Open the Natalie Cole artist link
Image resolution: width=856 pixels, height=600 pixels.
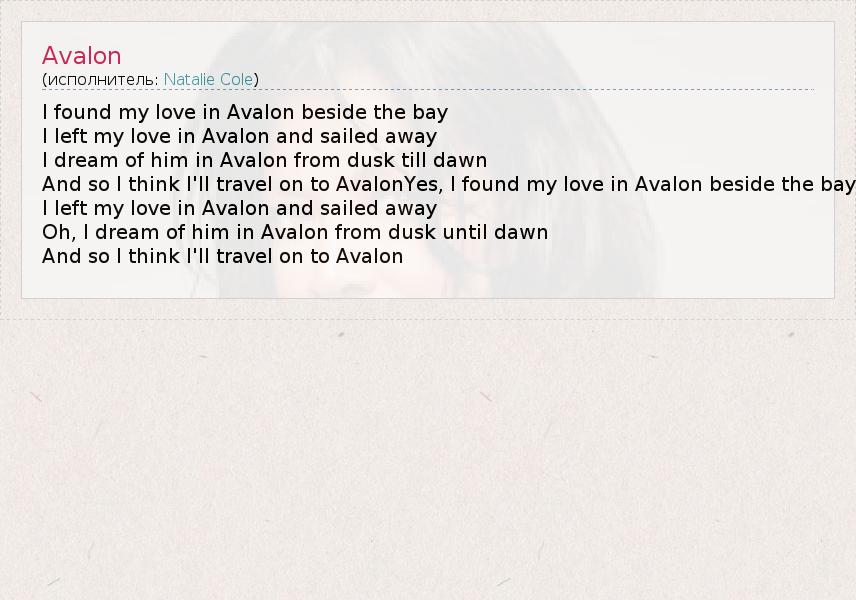tap(209, 79)
